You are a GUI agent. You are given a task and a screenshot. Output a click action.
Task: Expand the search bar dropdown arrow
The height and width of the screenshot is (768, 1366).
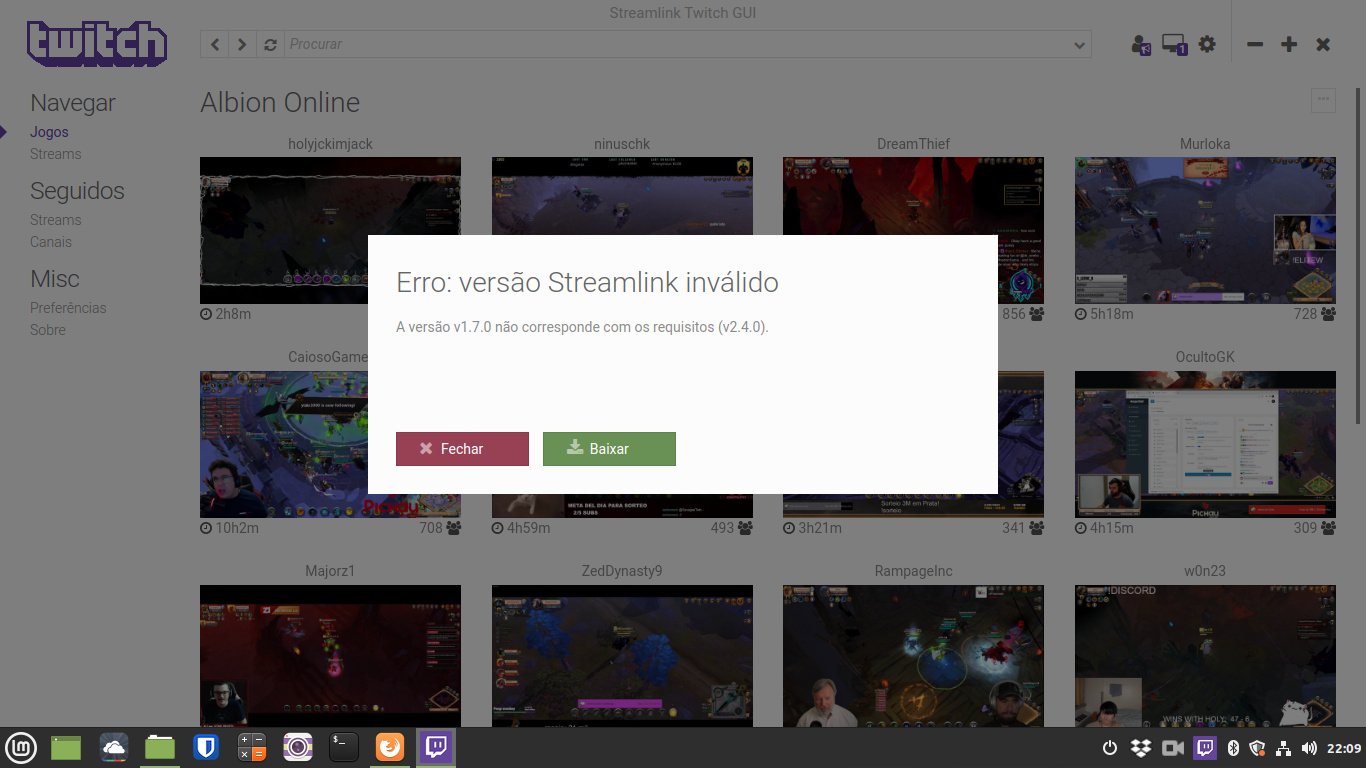coord(1079,44)
